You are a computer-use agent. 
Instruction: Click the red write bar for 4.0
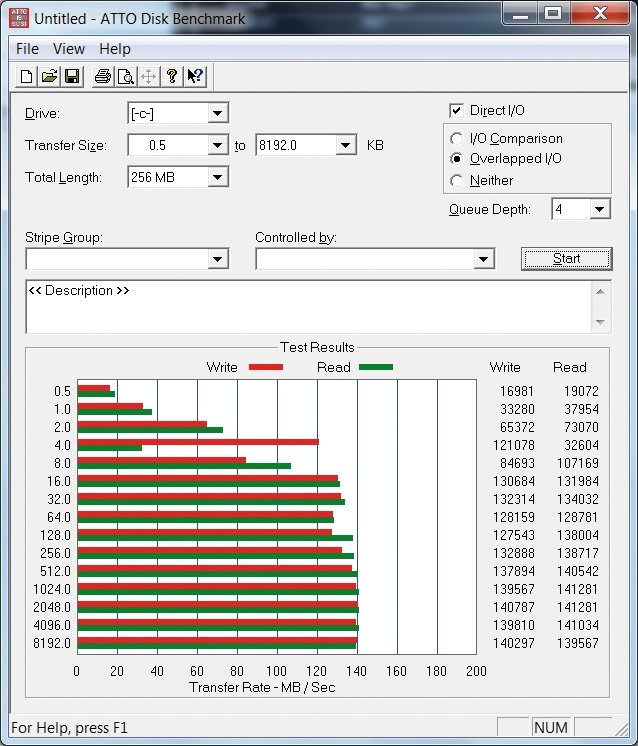tap(198, 442)
